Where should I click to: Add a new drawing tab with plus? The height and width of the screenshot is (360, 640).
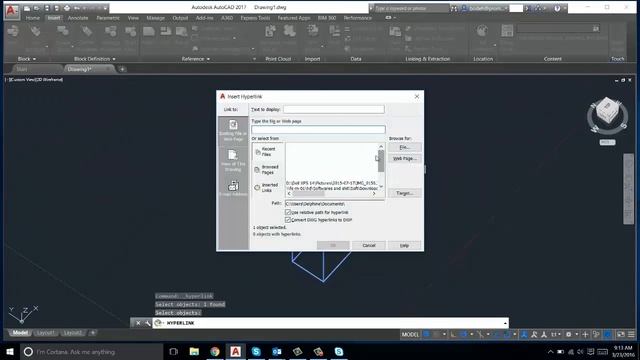click(x=122, y=69)
